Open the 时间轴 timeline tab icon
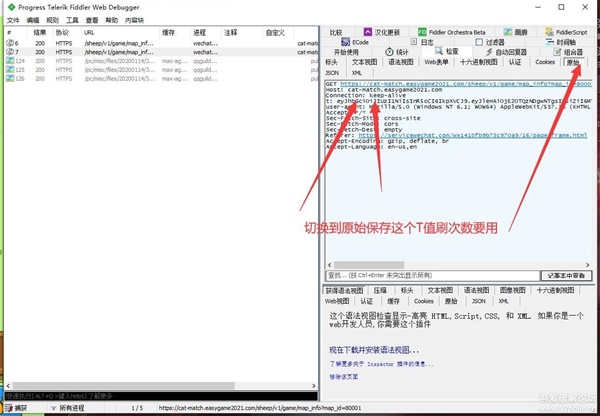 coord(550,42)
